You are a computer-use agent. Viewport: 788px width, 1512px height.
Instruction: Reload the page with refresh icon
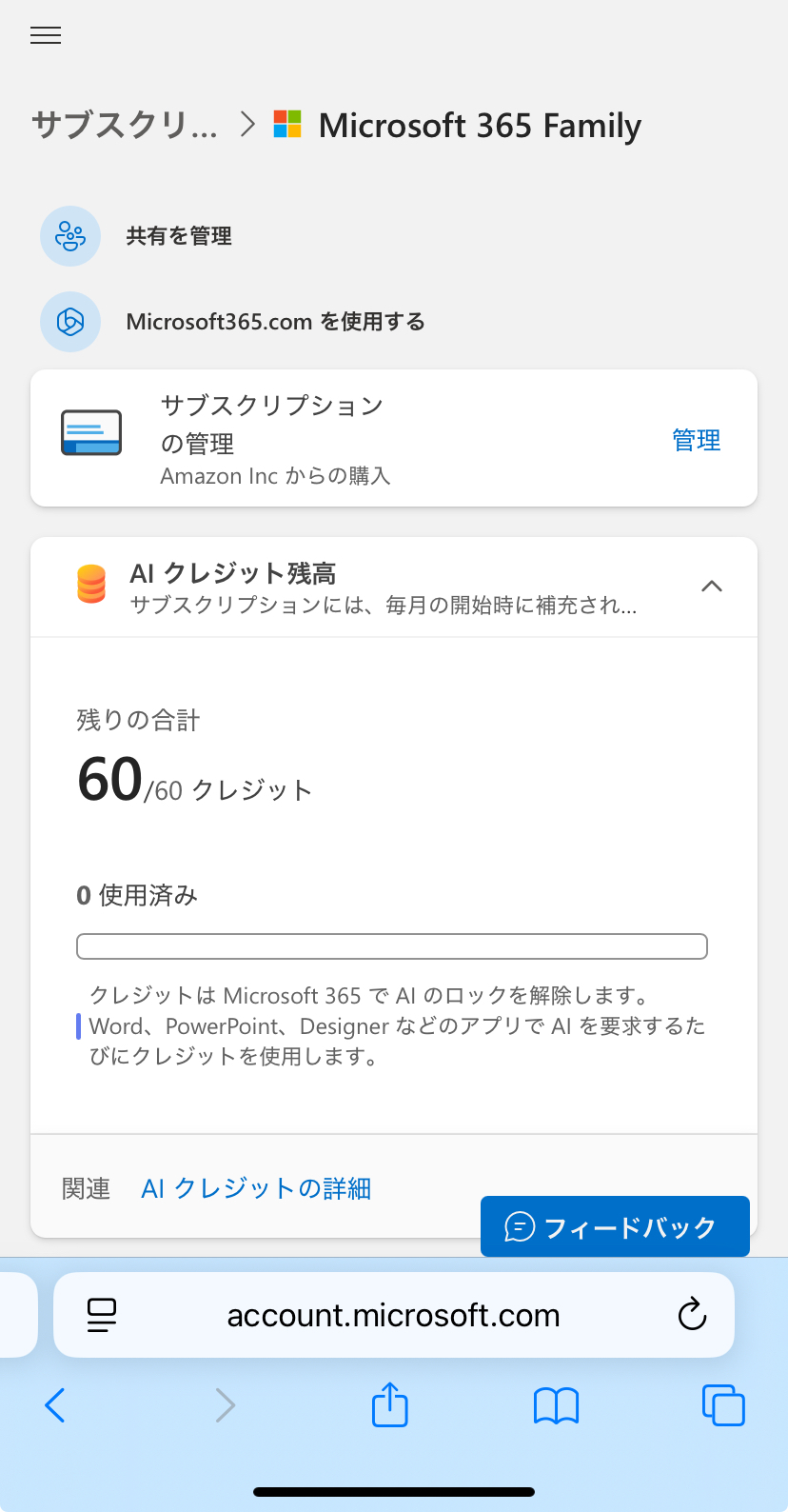[692, 1315]
